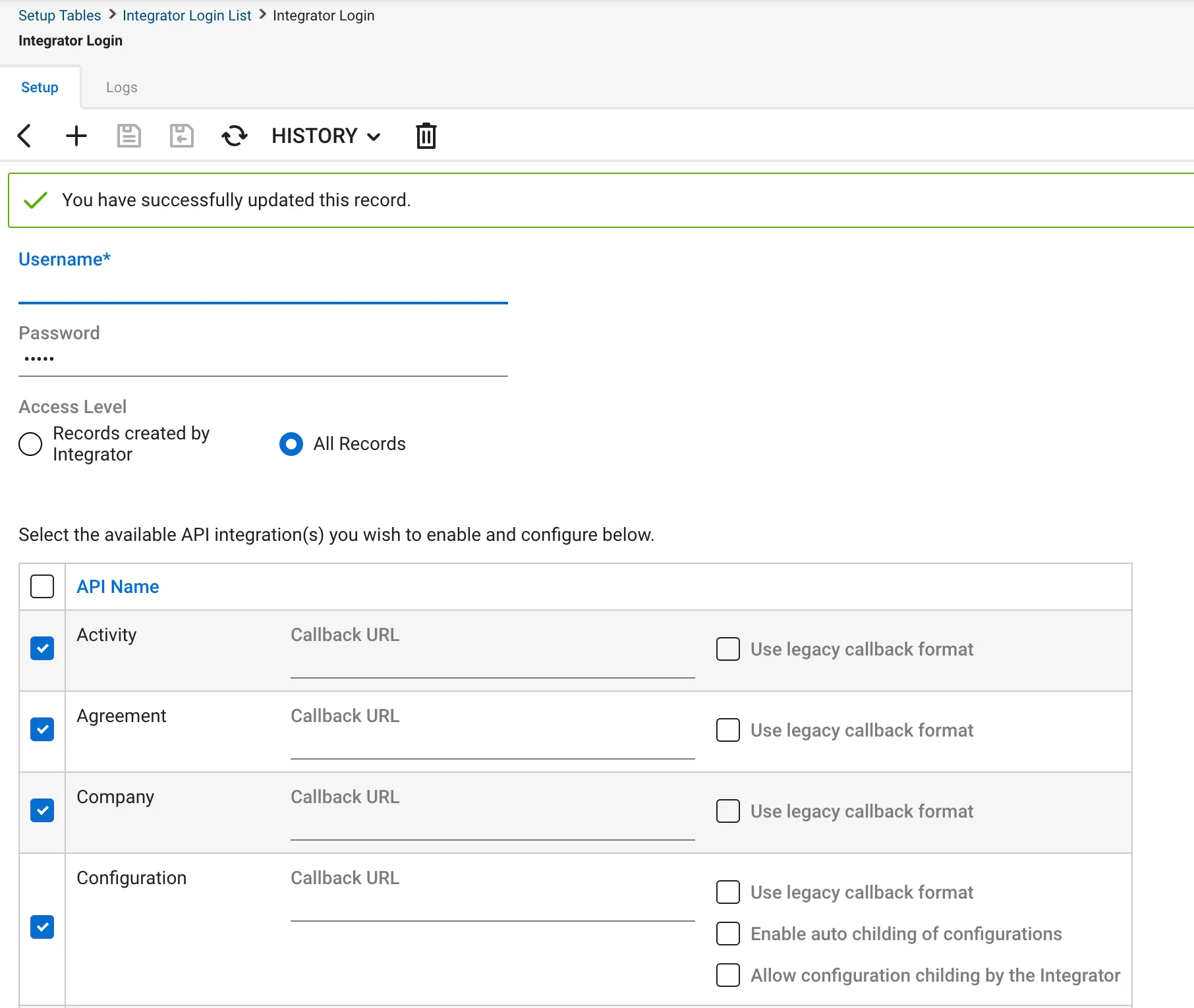Disable the Company API checkbox
This screenshot has width=1194, height=1008.
click(x=42, y=810)
